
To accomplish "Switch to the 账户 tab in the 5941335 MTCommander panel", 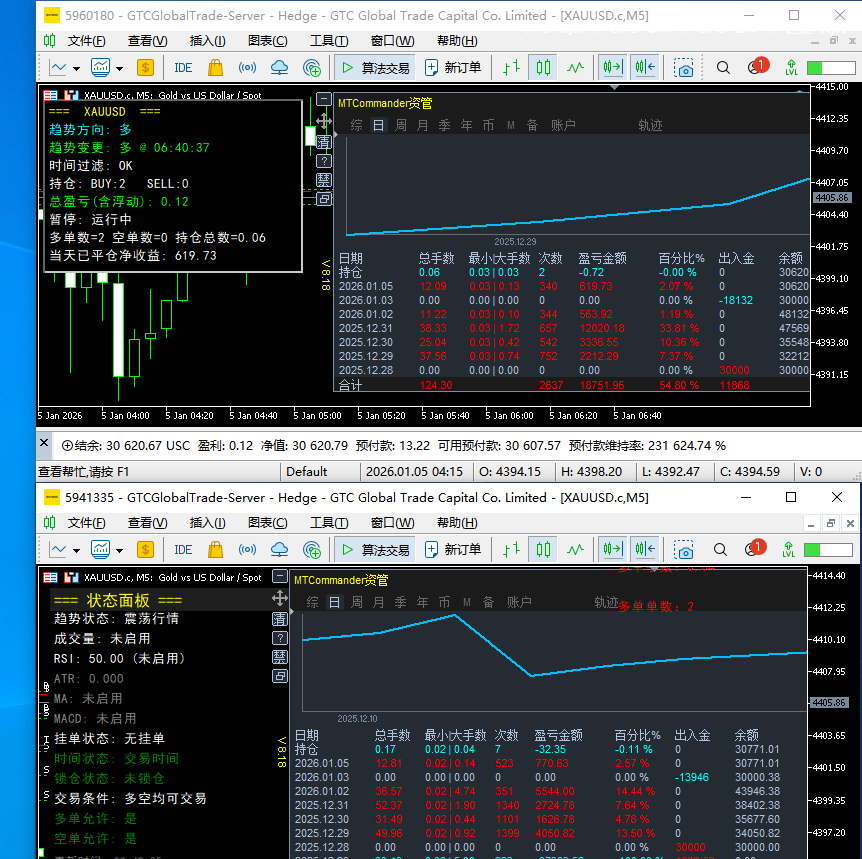I will [x=519, y=602].
